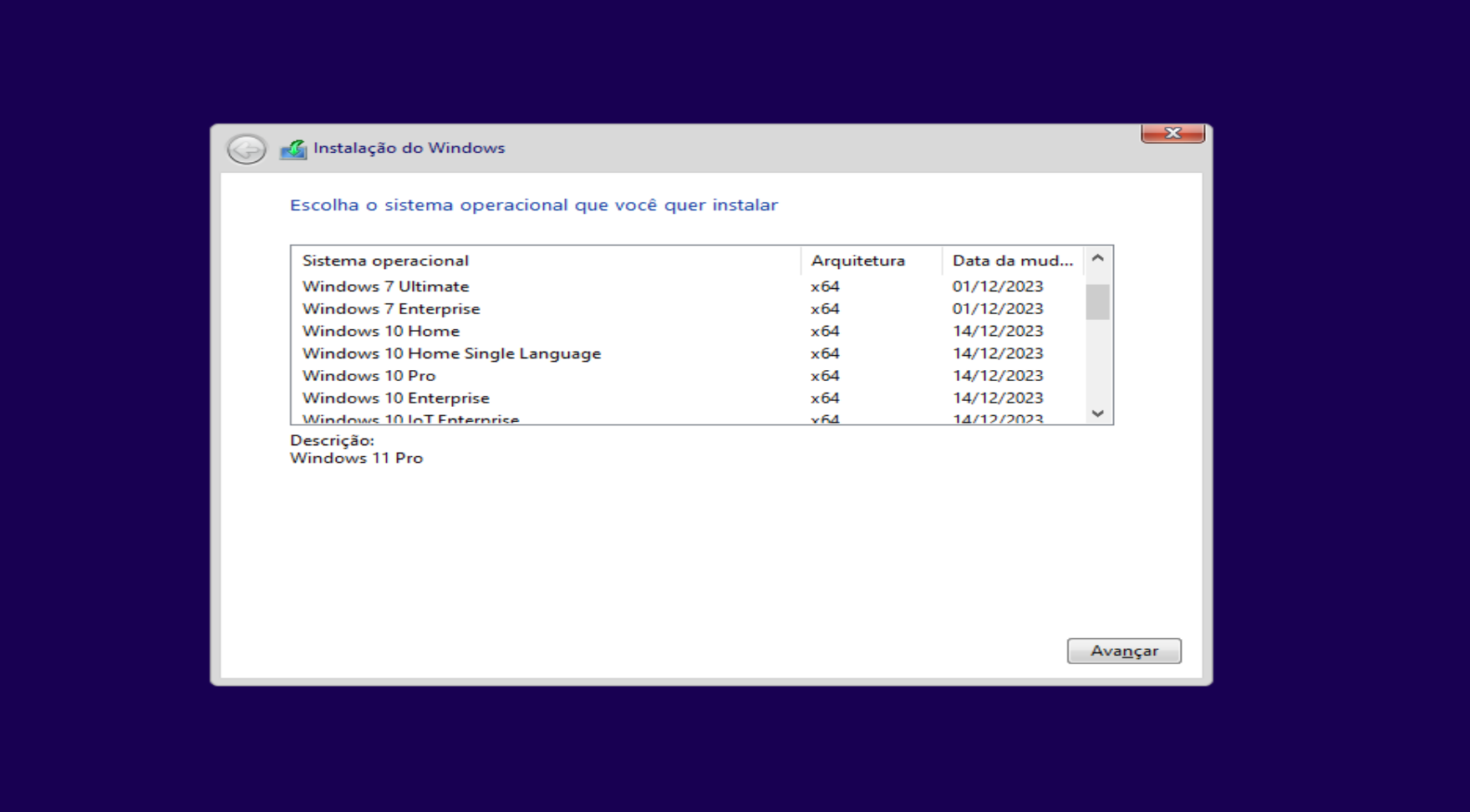The height and width of the screenshot is (812, 1470).
Task: Select Windows 7 Ultimate from the list
Action: 385,286
